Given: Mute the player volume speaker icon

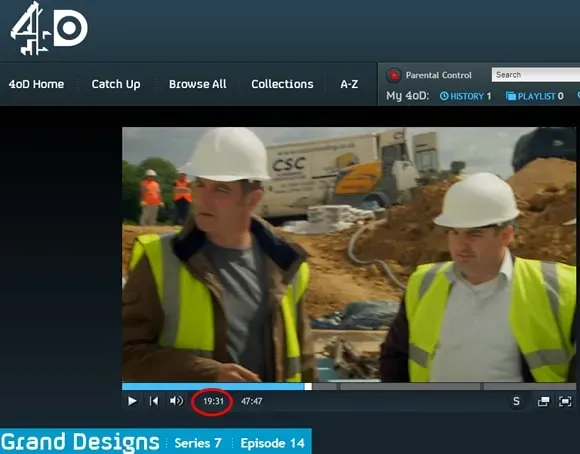Looking at the screenshot, I should click(x=176, y=401).
